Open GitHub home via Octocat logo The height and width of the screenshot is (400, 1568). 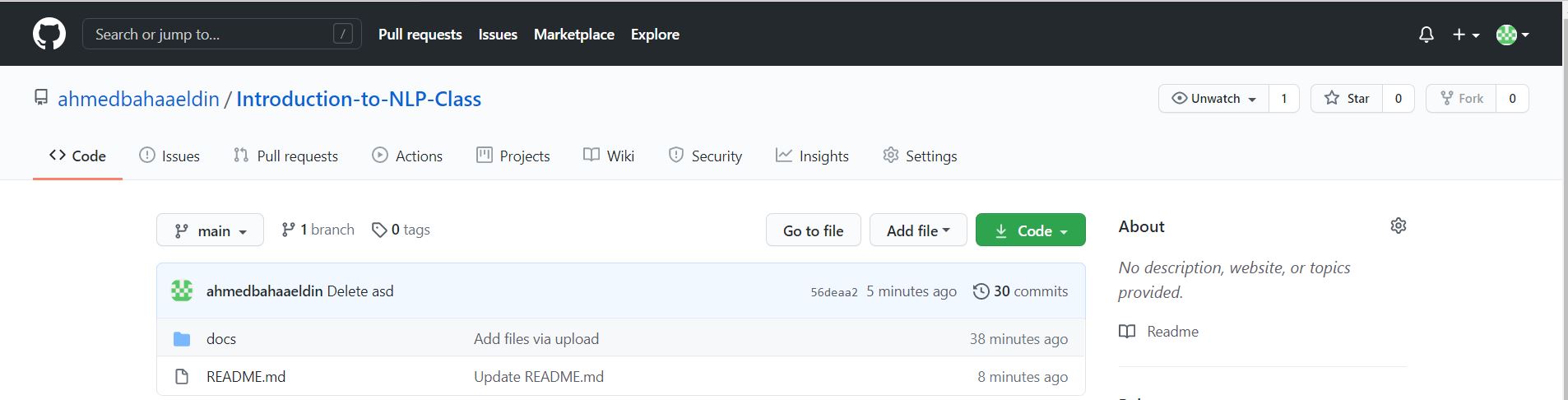click(x=49, y=35)
